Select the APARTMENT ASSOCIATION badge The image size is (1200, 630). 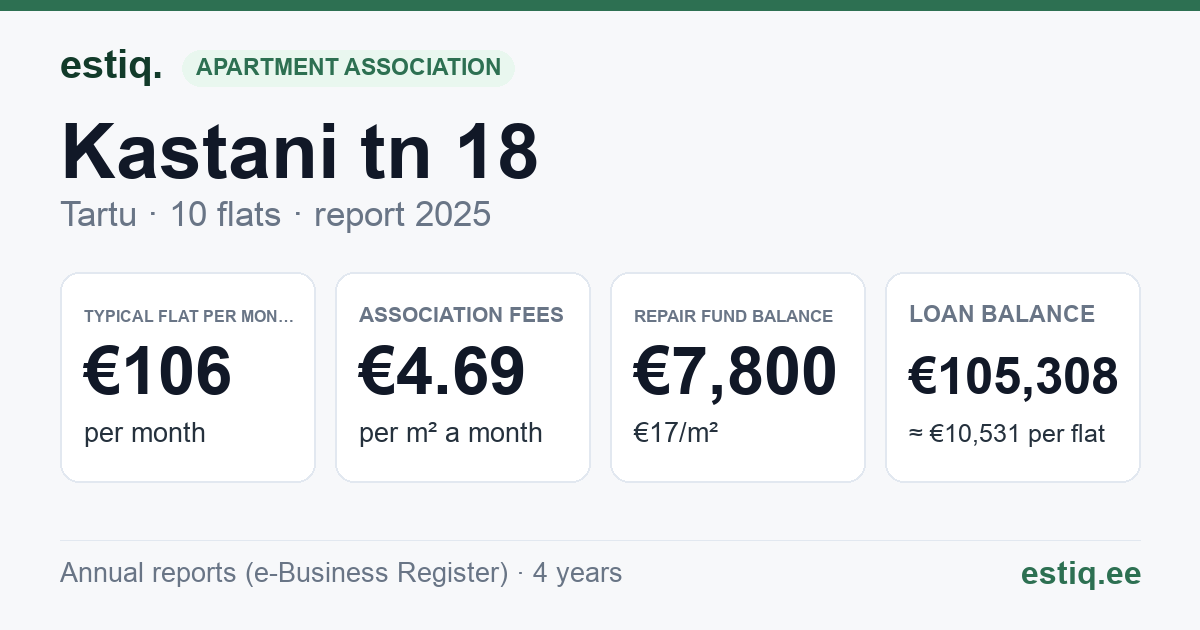[x=348, y=68]
